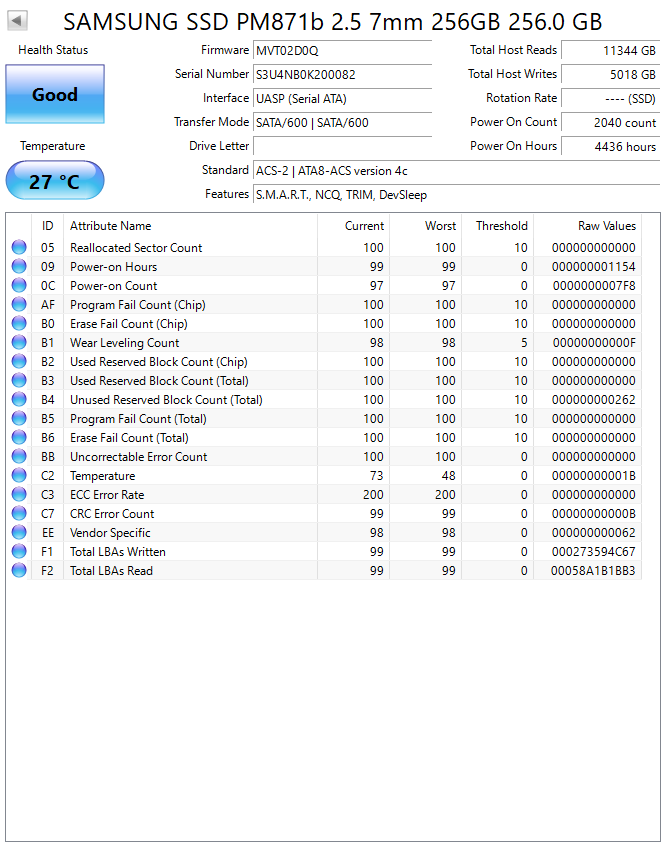
Task: Click the status orb for Total LBAs Written
Action: tap(19, 551)
